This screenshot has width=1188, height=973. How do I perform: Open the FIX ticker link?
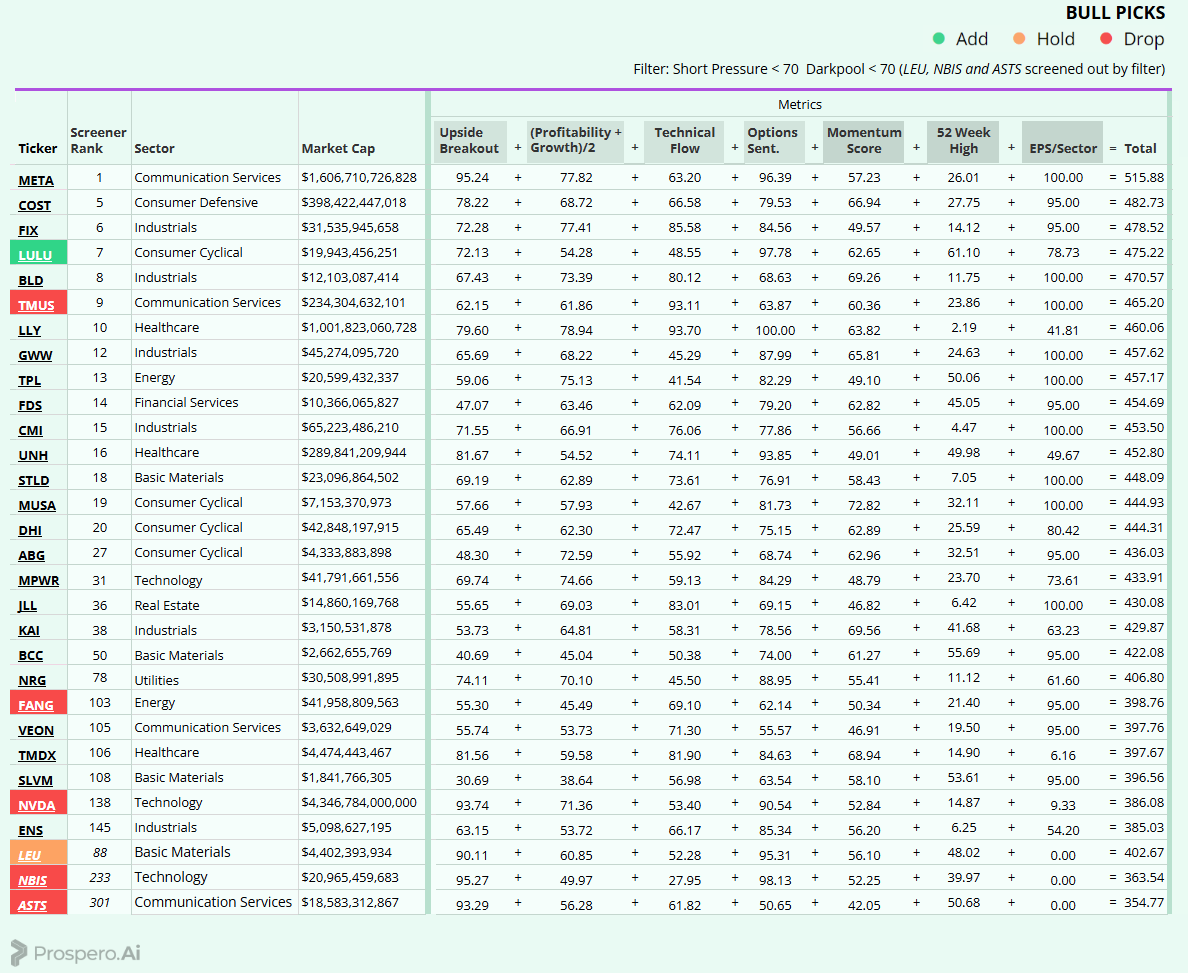(28, 230)
